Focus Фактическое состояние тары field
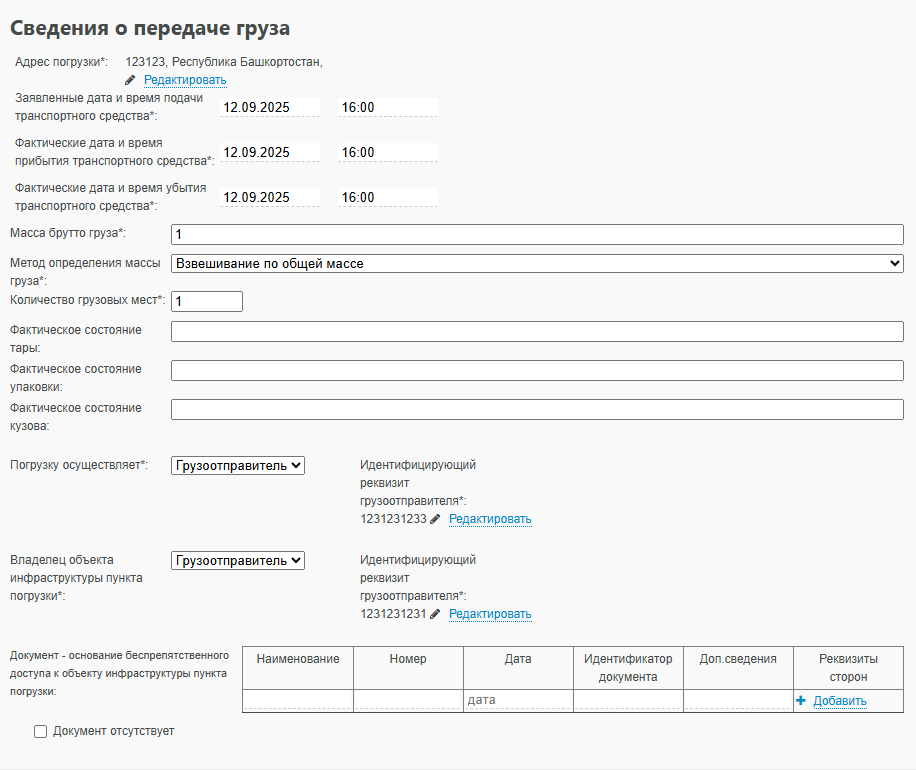The image size is (916, 770). 537,331
